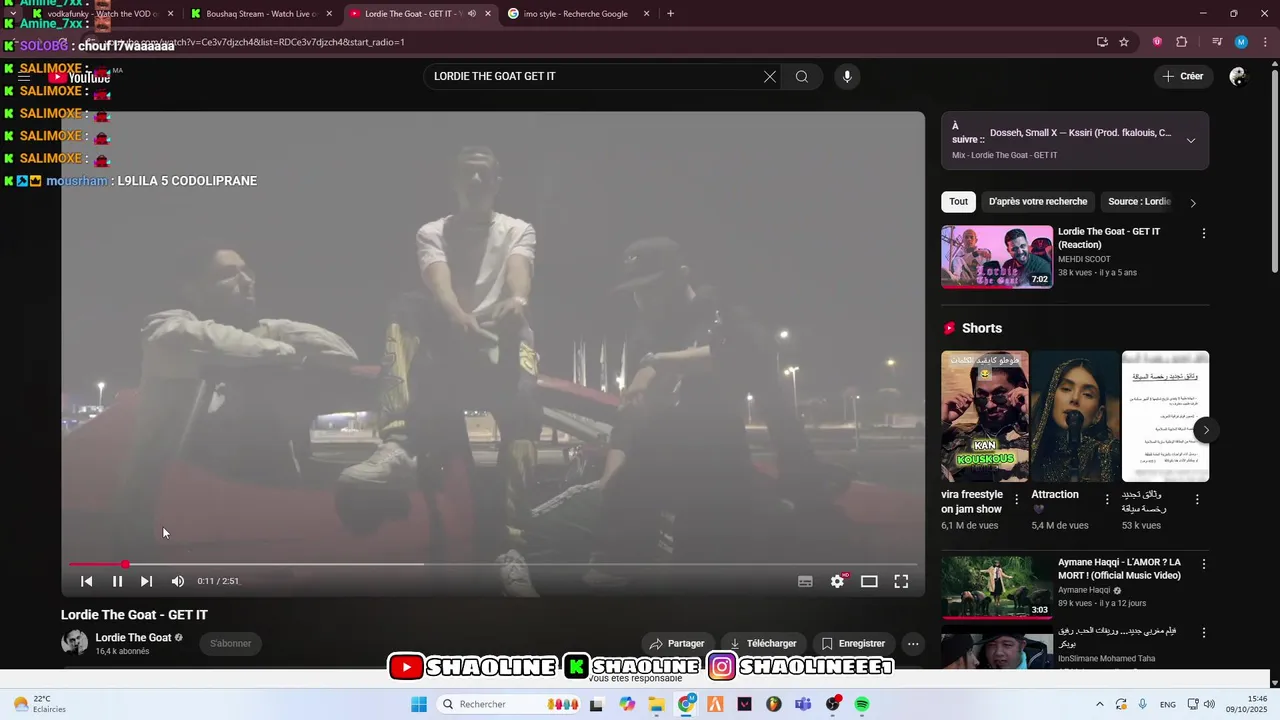Viewport: 1280px width, 720px height.
Task: Clear the YouTube search text
Action: click(x=770, y=76)
